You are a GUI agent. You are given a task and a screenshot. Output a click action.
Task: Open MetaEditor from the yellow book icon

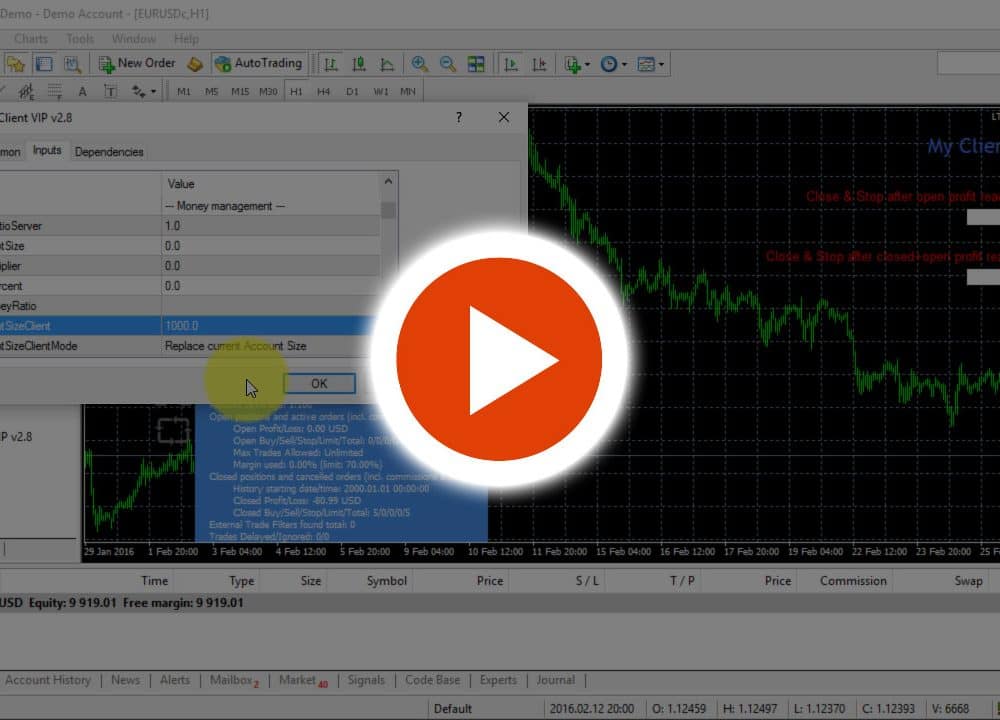tap(195, 64)
